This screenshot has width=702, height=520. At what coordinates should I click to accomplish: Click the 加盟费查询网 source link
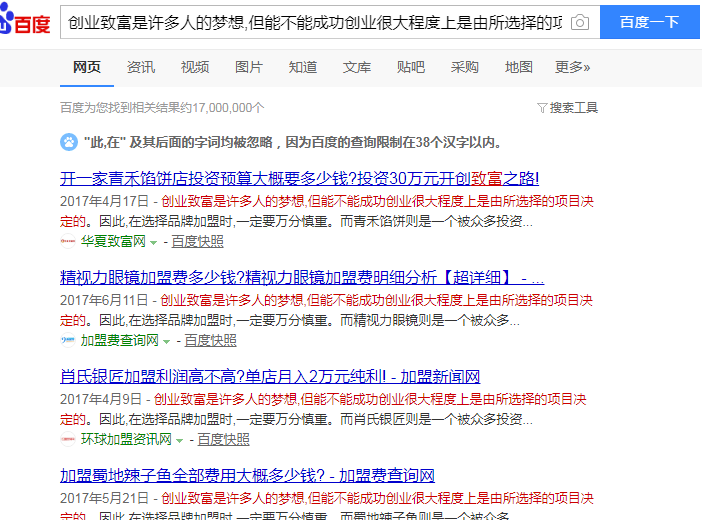pos(120,340)
